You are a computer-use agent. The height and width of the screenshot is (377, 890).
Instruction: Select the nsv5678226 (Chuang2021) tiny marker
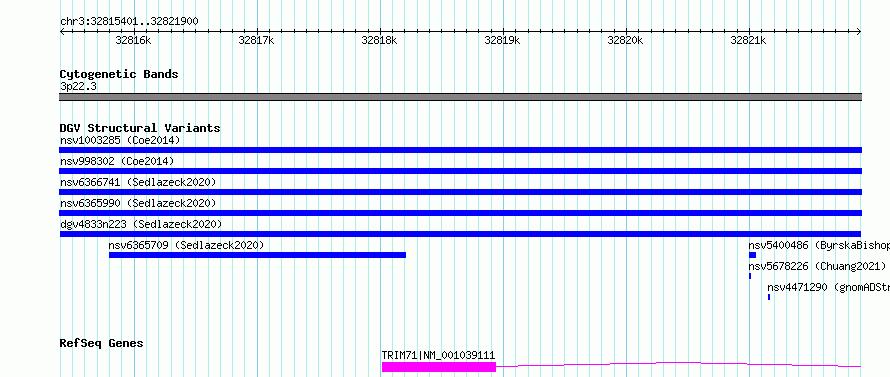tap(750, 276)
